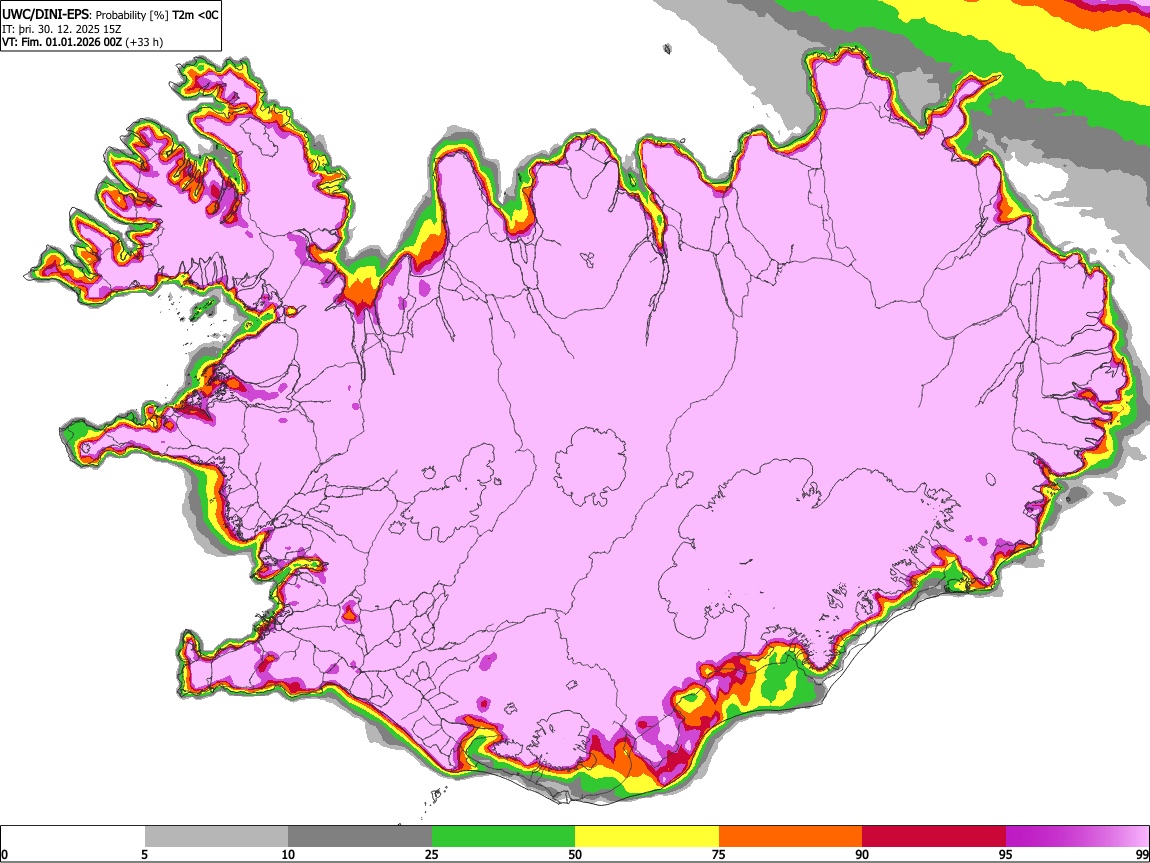Click the legend tick label '95'
The height and width of the screenshot is (863, 1150).
pos(1006,854)
